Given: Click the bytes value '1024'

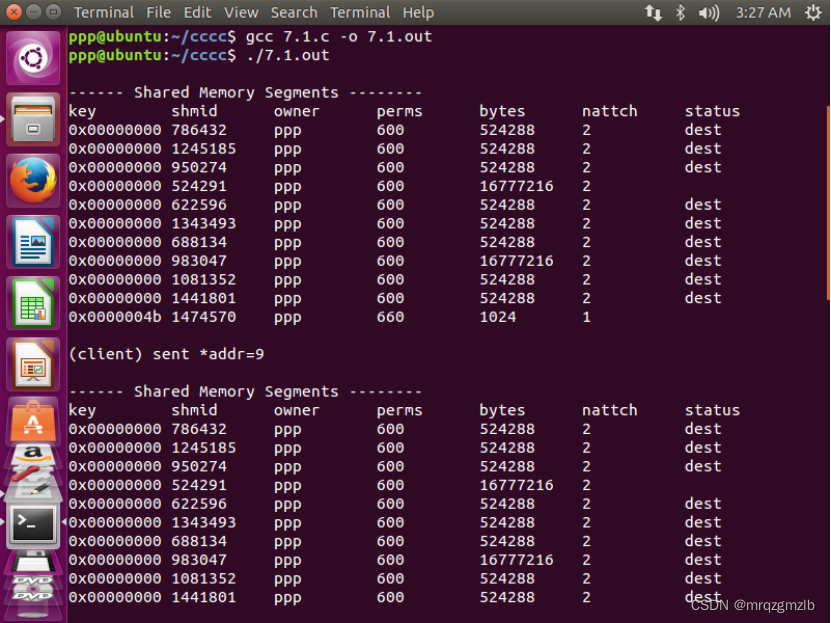Looking at the screenshot, I should pyautogui.click(x=498, y=317).
